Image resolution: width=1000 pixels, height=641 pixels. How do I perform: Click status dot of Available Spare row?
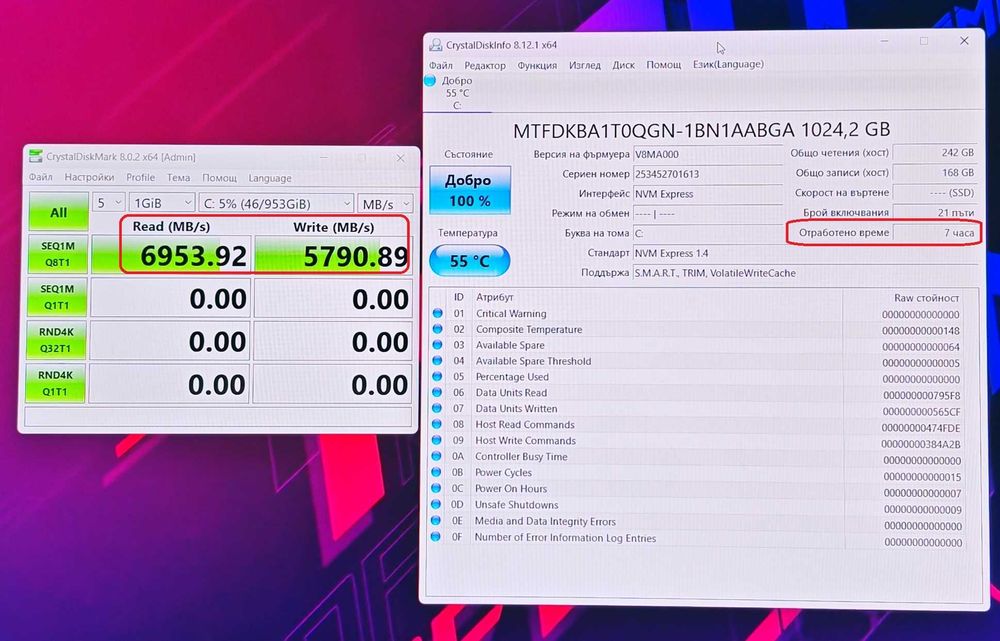(438, 345)
